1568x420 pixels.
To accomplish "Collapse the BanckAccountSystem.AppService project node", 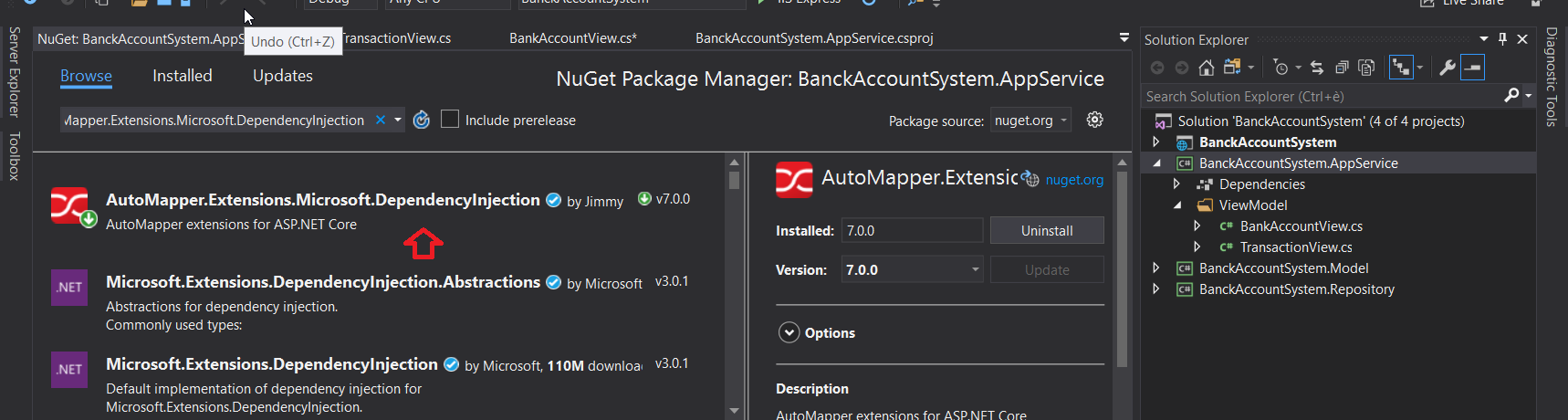I will coord(1156,163).
